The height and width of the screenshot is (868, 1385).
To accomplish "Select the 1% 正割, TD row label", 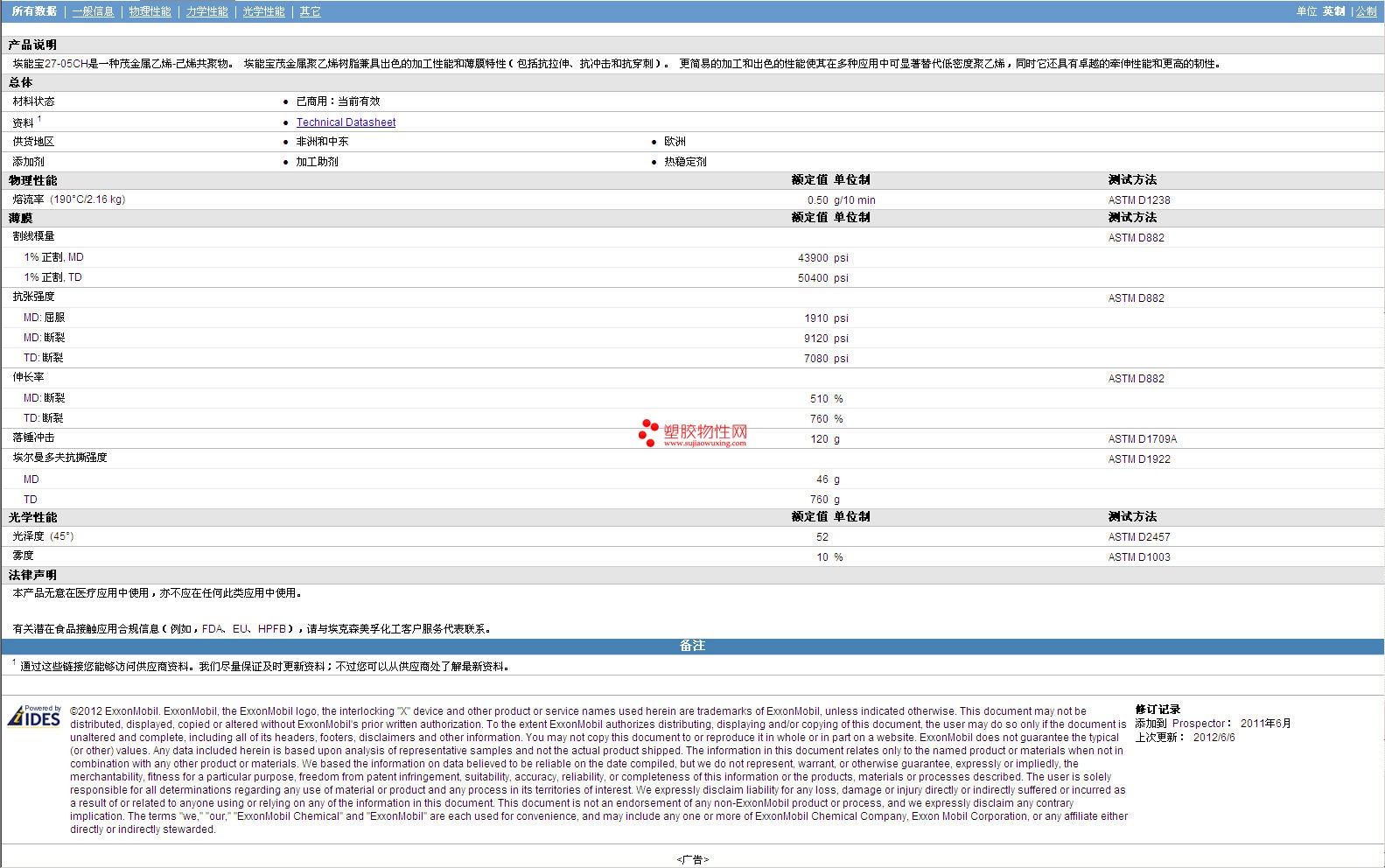I will [52, 277].
